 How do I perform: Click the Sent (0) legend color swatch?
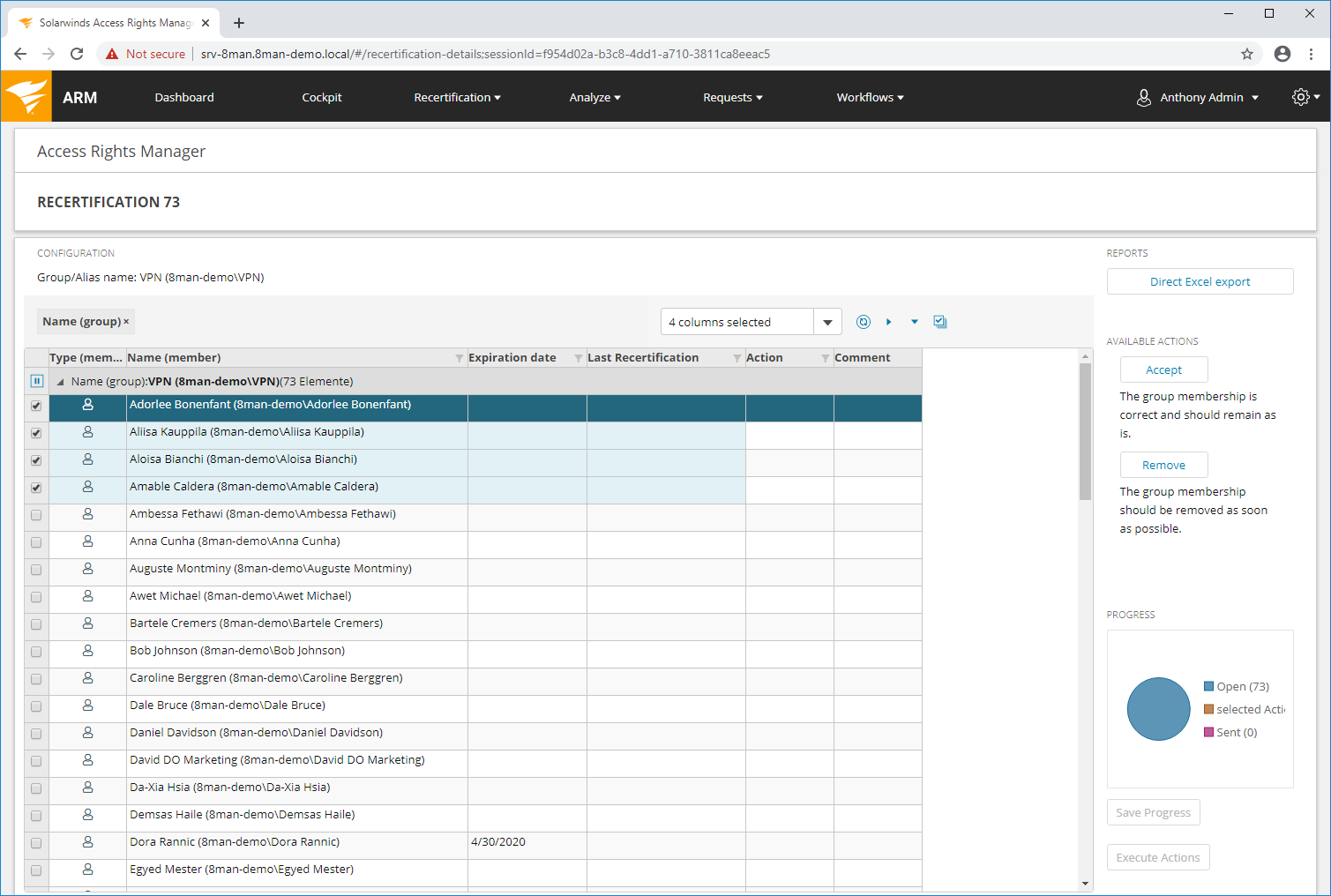pos(1208,732)
